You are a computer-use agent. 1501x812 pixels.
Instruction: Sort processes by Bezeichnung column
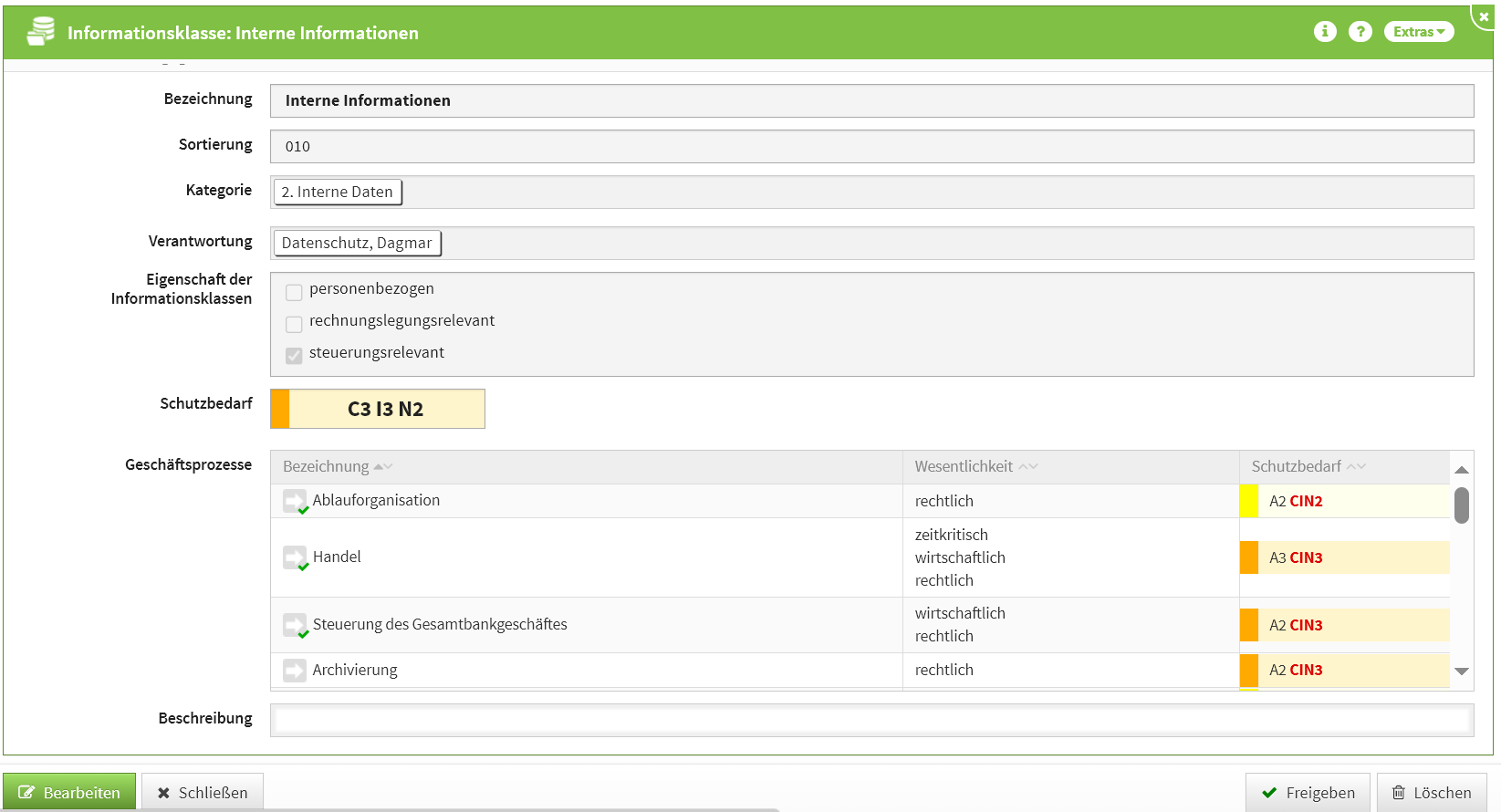click(327, 466)
